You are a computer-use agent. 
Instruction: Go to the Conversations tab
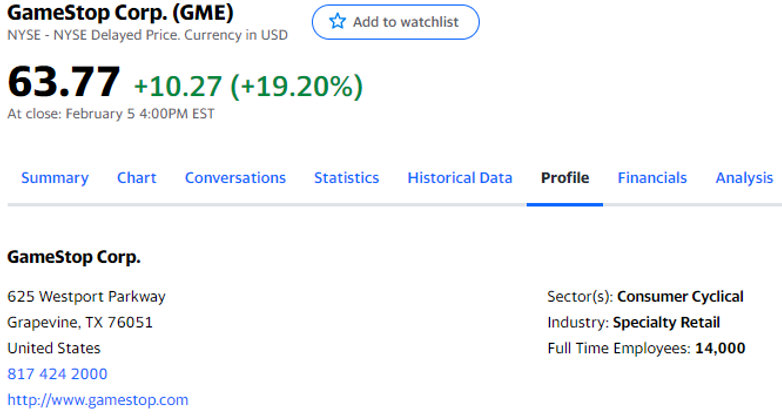coord(235,178)
